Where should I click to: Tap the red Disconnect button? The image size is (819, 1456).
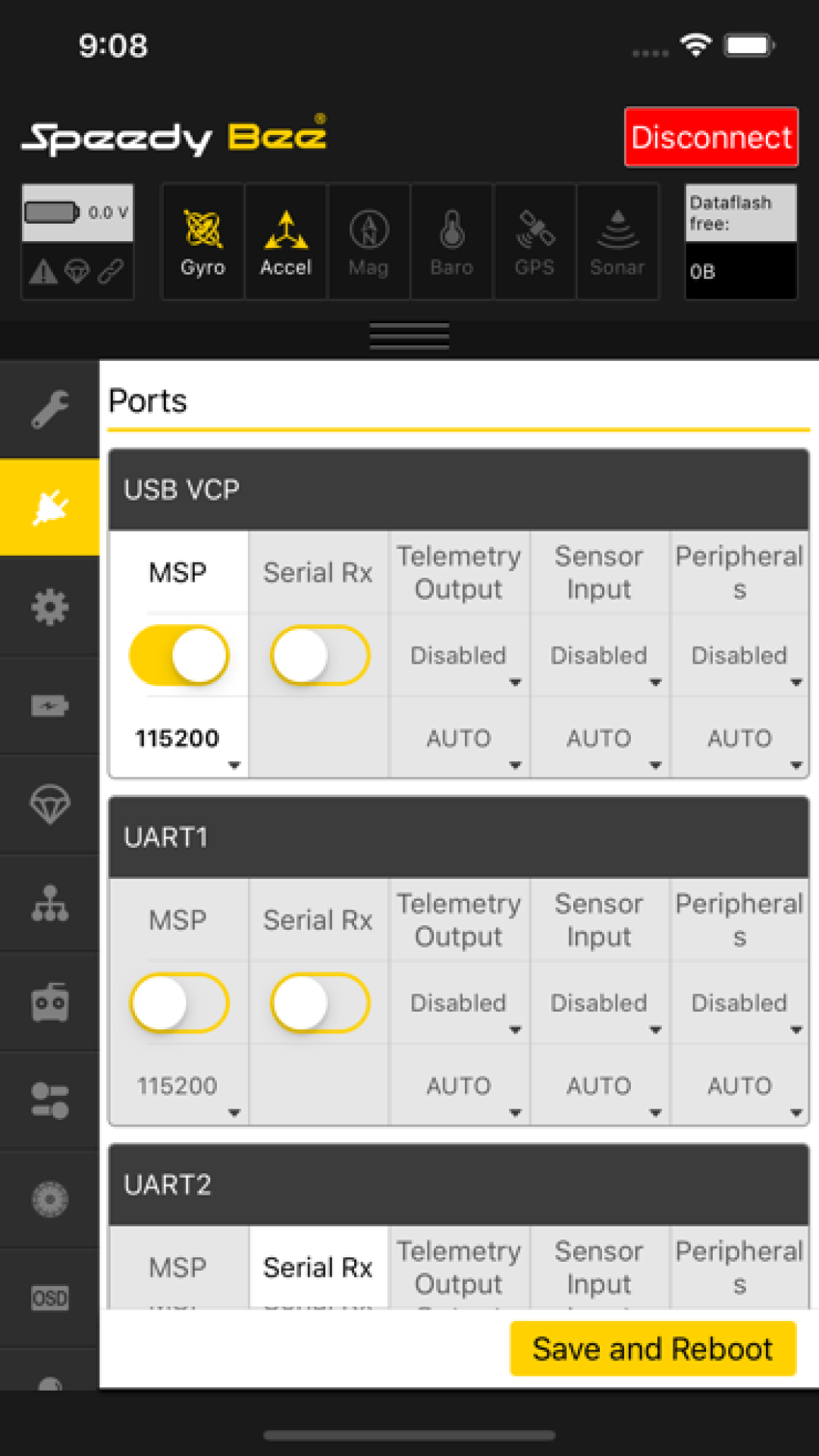pyautogui.click(x=711, y=137)
